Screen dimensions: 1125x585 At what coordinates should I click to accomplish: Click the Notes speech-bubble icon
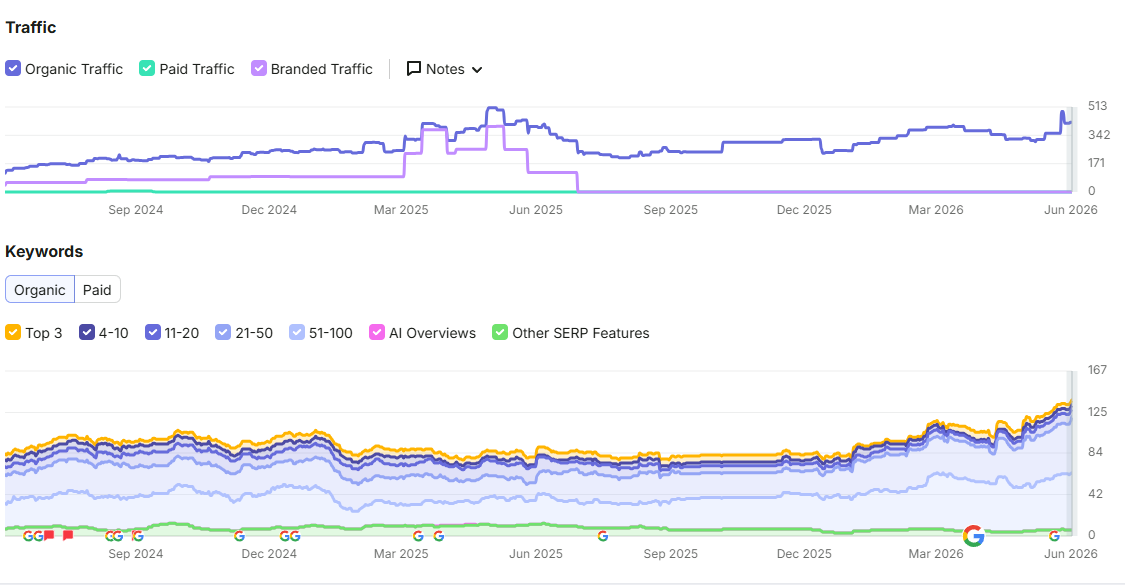pos(413,69)
